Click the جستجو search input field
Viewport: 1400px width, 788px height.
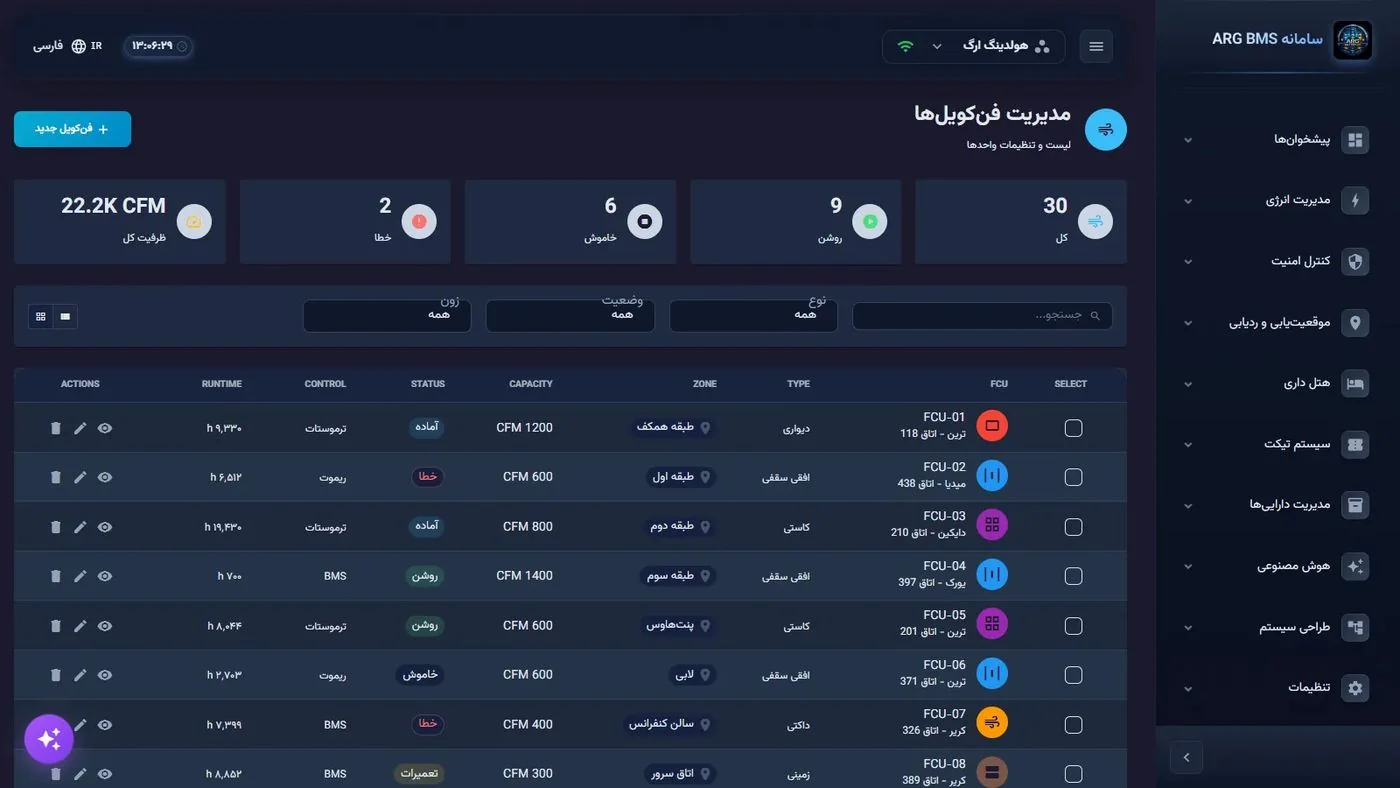(982, 316)
